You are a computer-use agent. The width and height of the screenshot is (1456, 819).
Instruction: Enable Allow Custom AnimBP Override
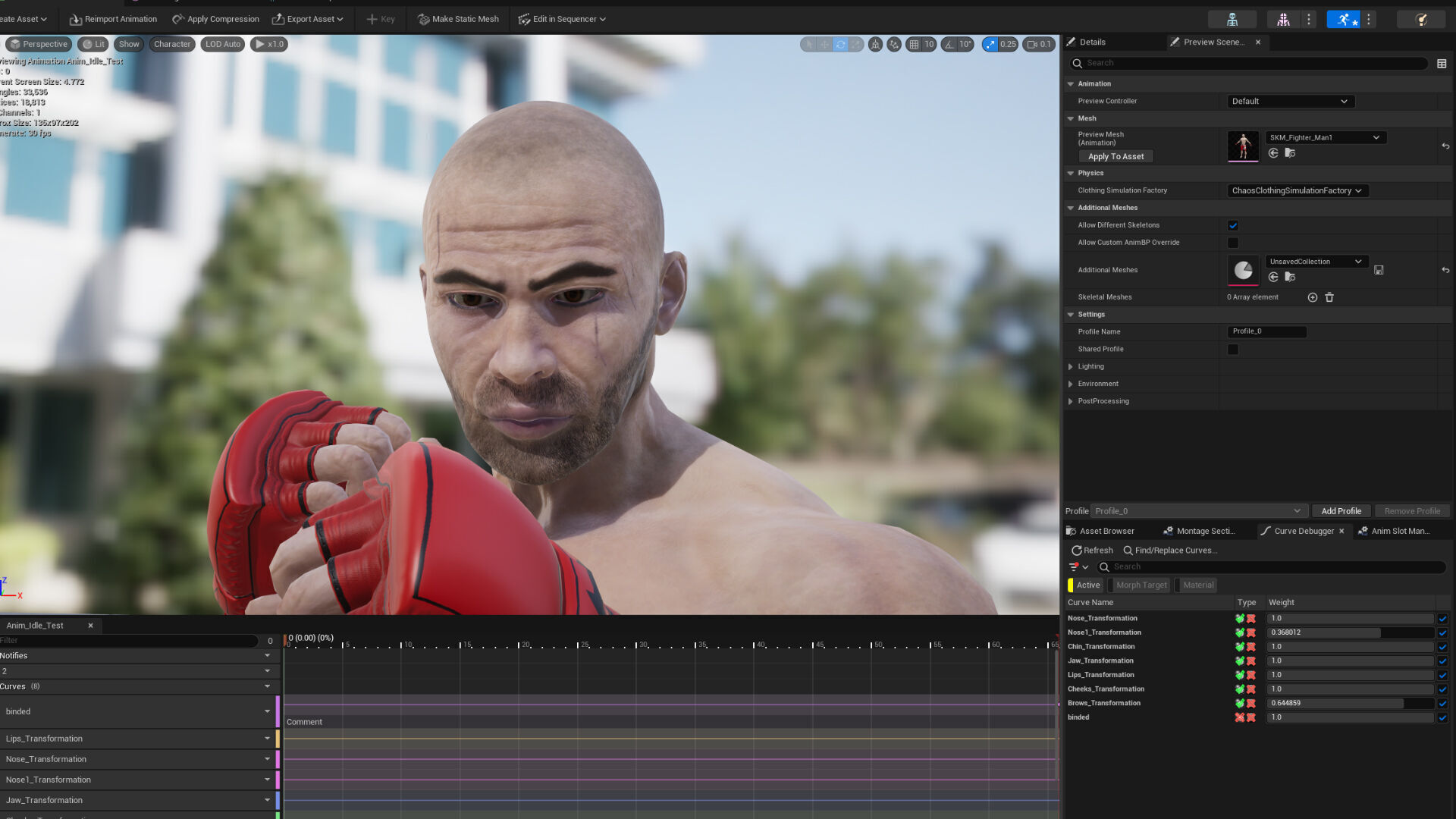[x=1233, y=243]
